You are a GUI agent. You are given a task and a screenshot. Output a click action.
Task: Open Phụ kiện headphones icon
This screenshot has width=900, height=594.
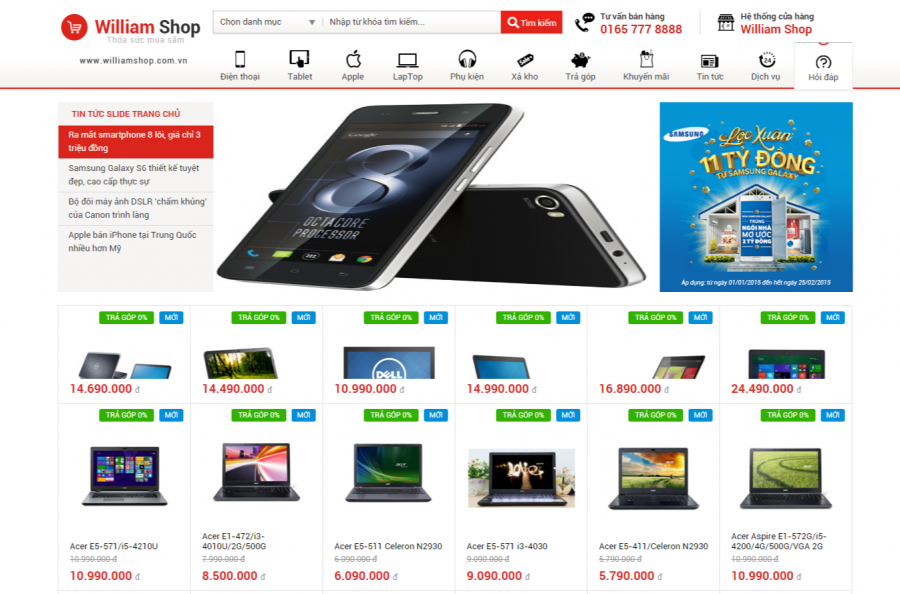point(467,59)
